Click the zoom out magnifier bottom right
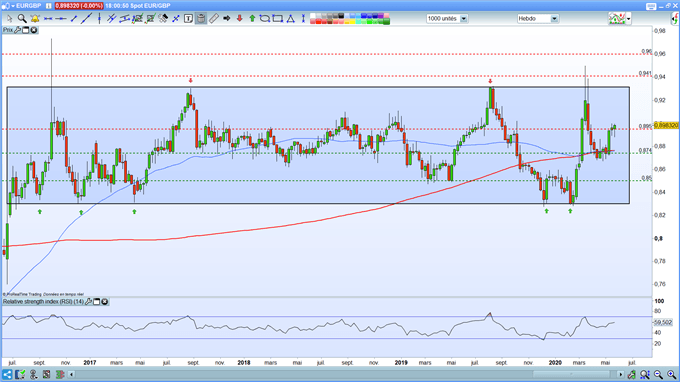680x382 pixels. (x=658, y=375)
